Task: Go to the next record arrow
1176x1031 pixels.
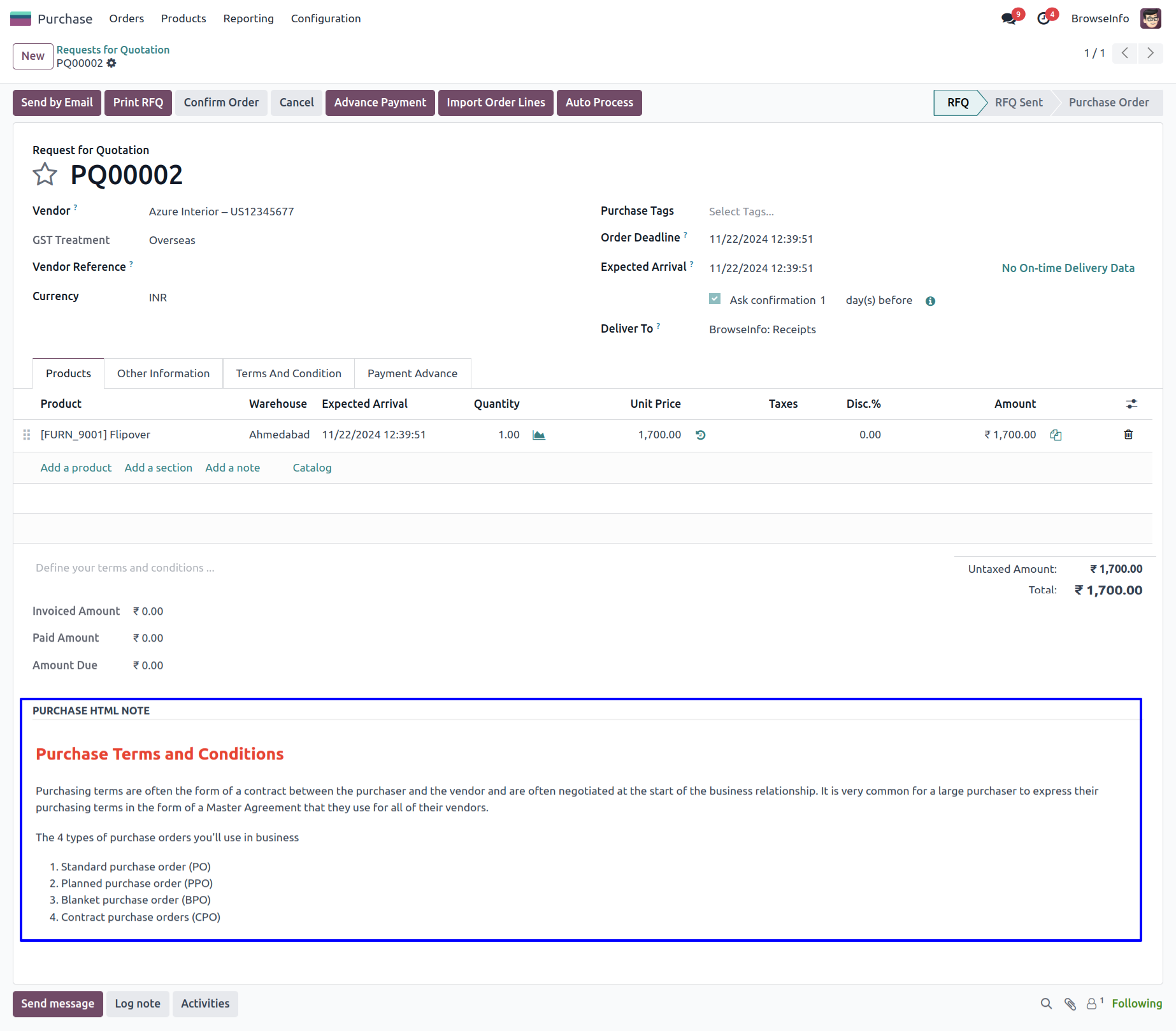Action: [1151, 53]
